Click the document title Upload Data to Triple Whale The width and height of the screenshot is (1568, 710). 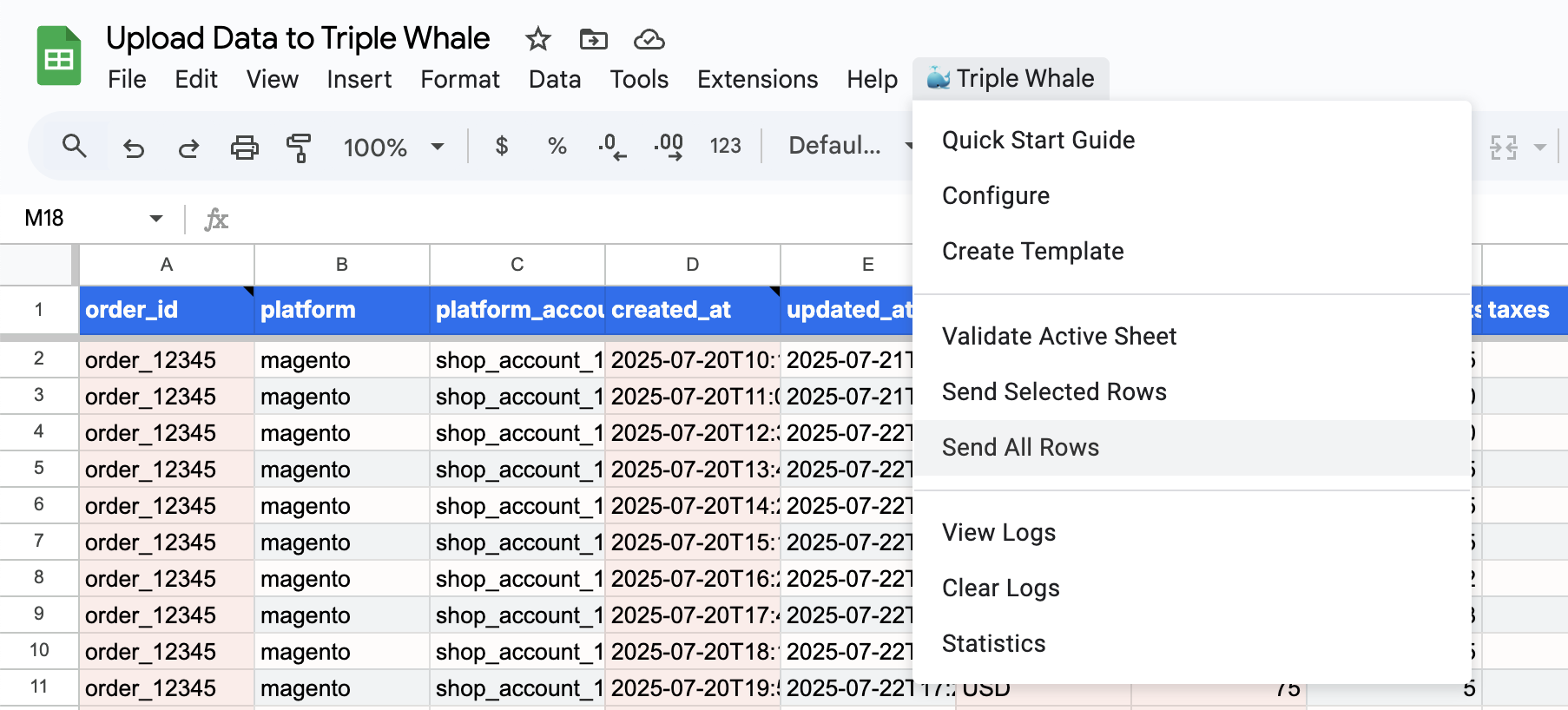click(x=298, y=38)
